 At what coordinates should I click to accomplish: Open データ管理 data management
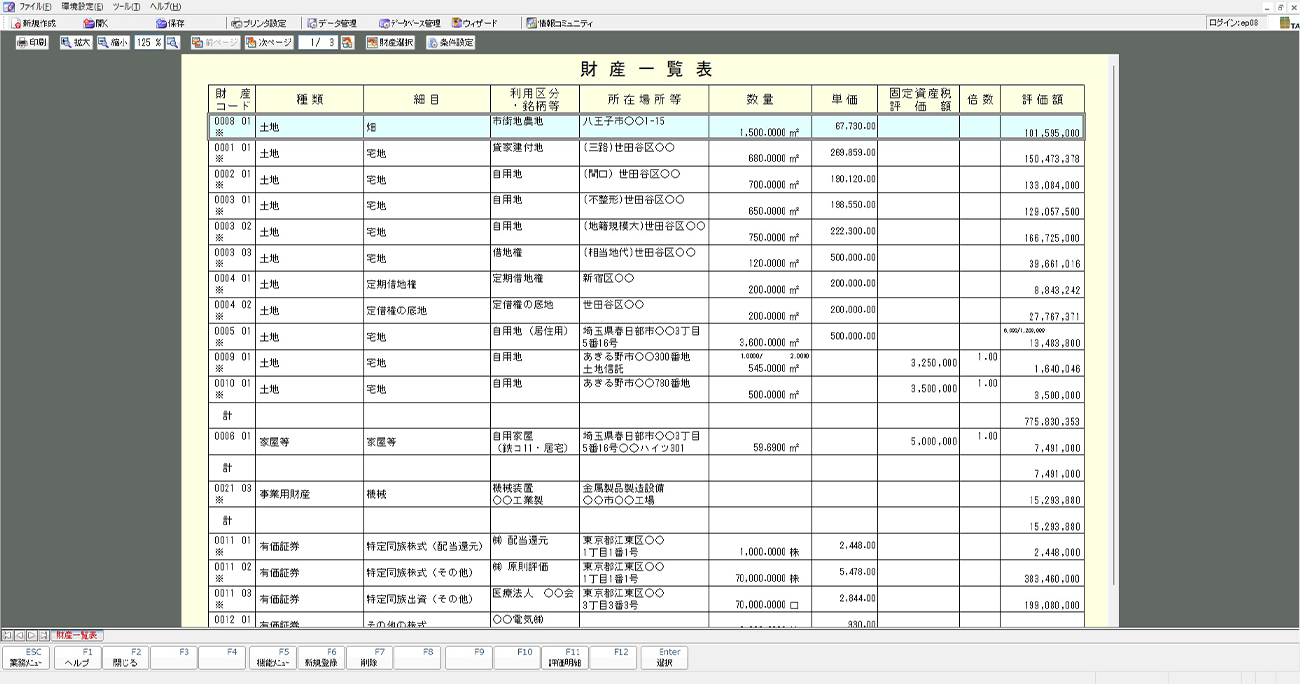(x=331, y=23)
